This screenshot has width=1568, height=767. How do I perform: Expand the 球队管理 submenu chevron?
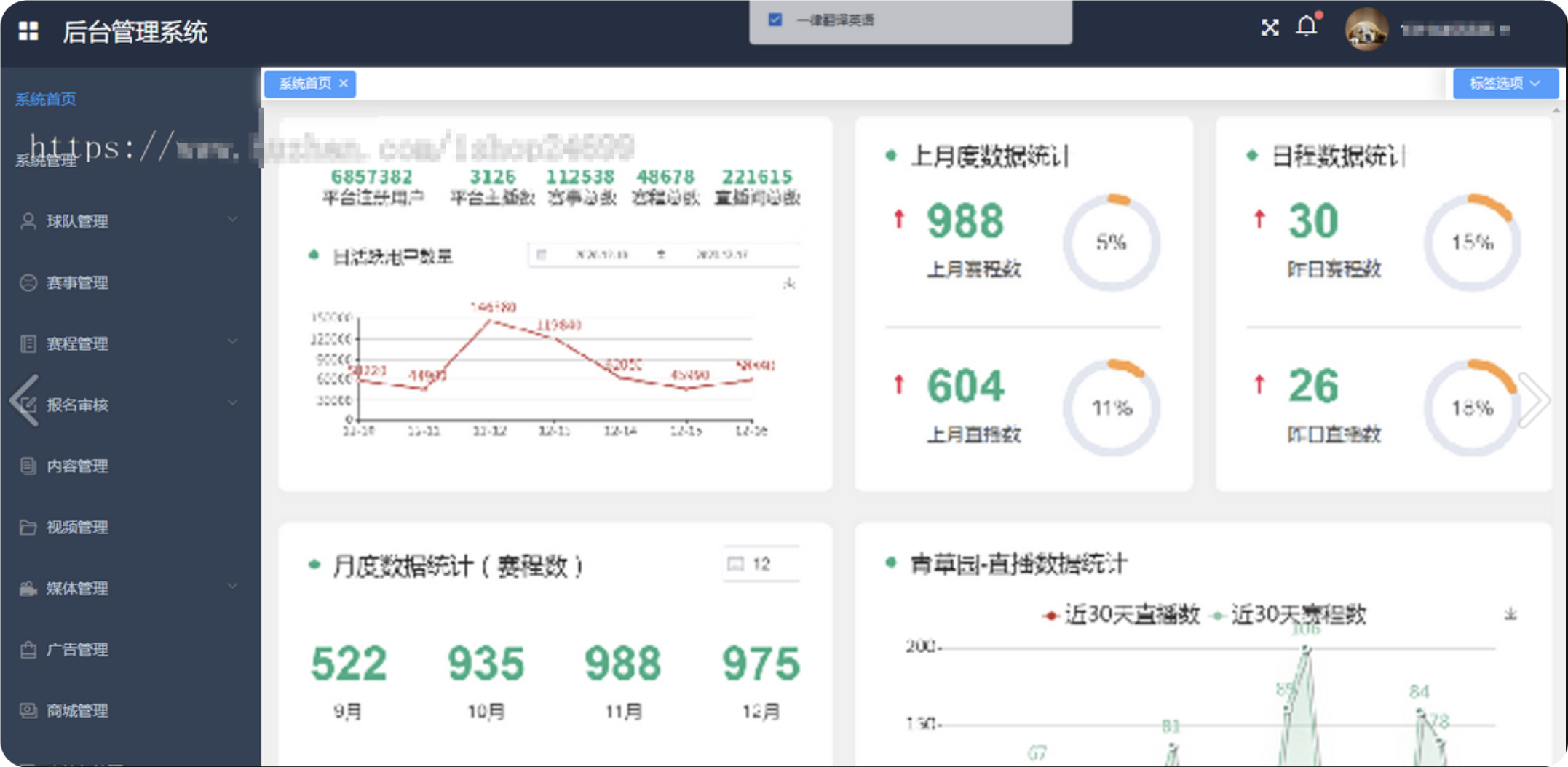point(232,219)
